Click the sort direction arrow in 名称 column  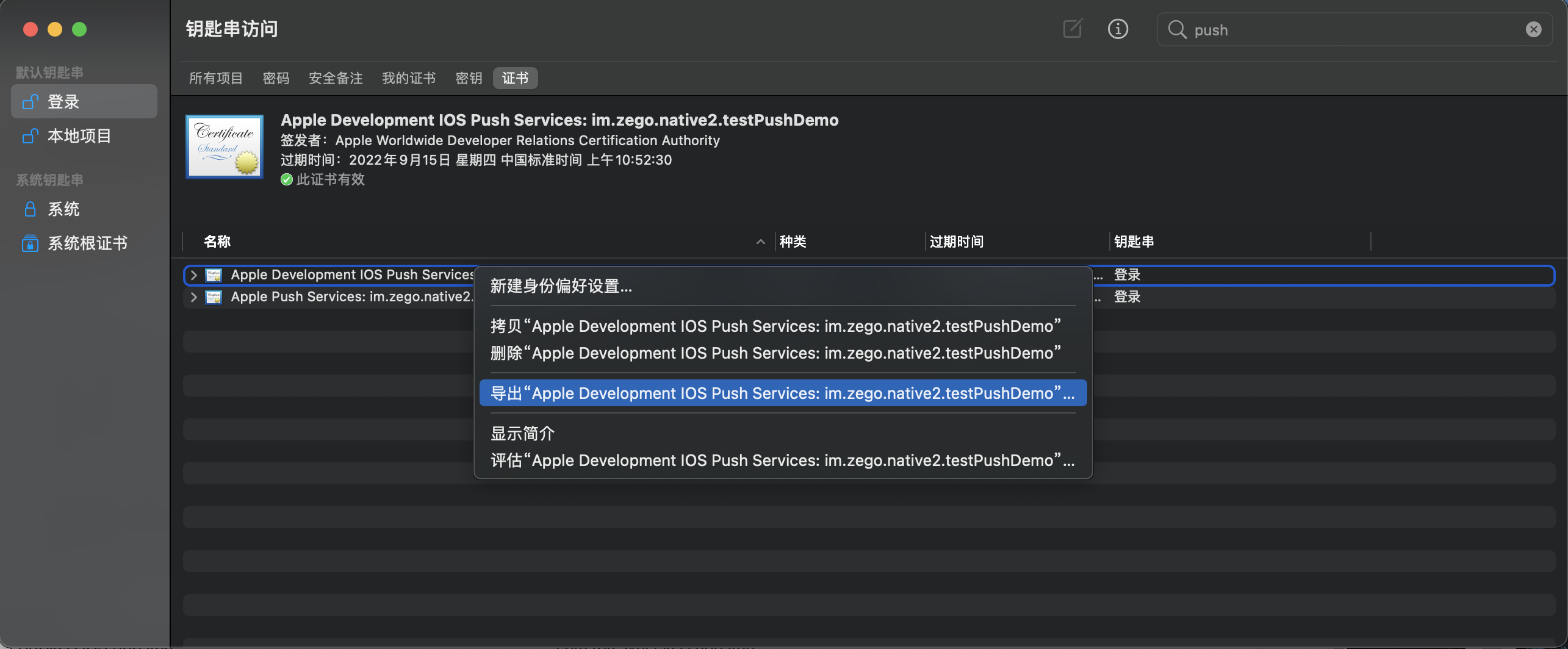760,242
